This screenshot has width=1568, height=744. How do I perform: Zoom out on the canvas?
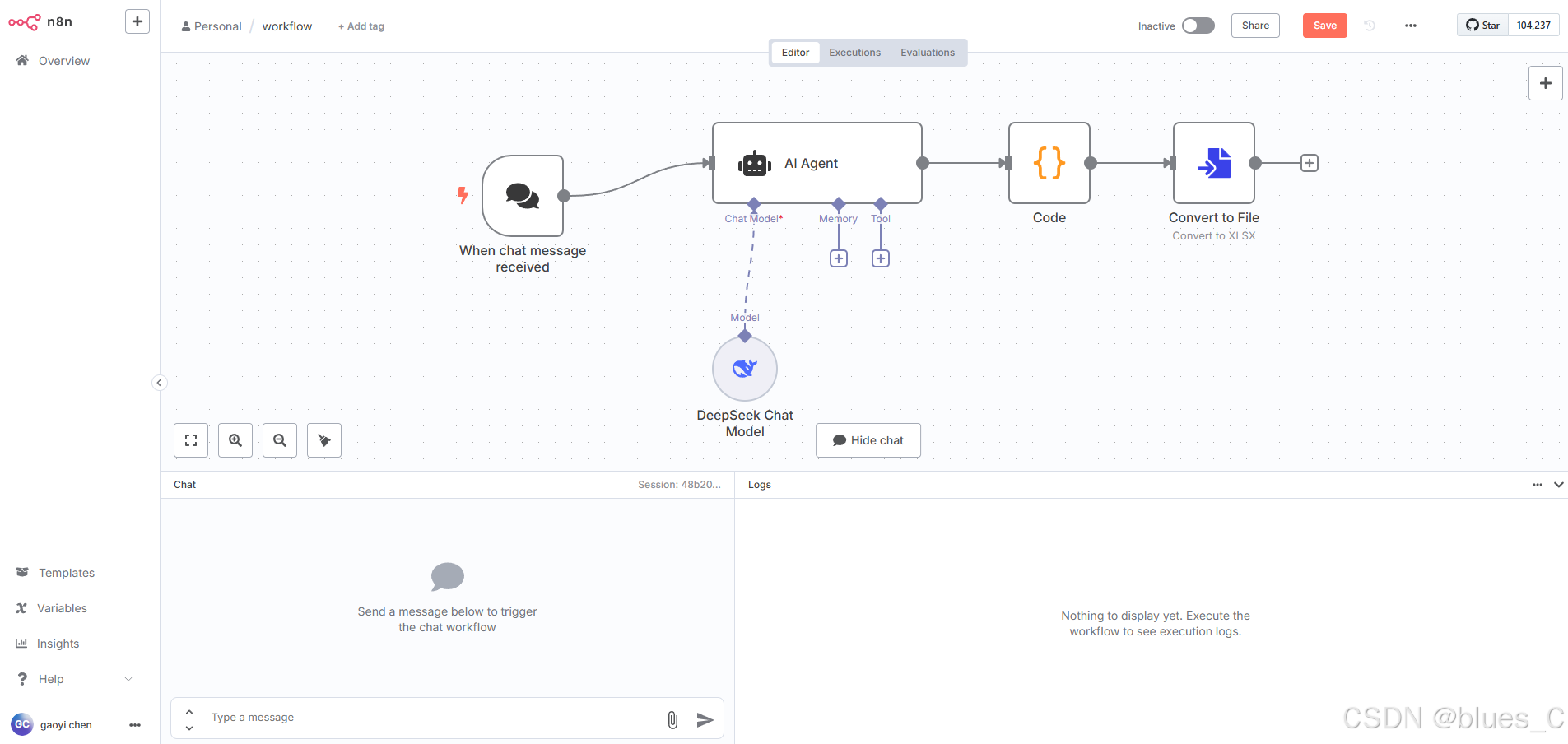(x=280, y=440)
